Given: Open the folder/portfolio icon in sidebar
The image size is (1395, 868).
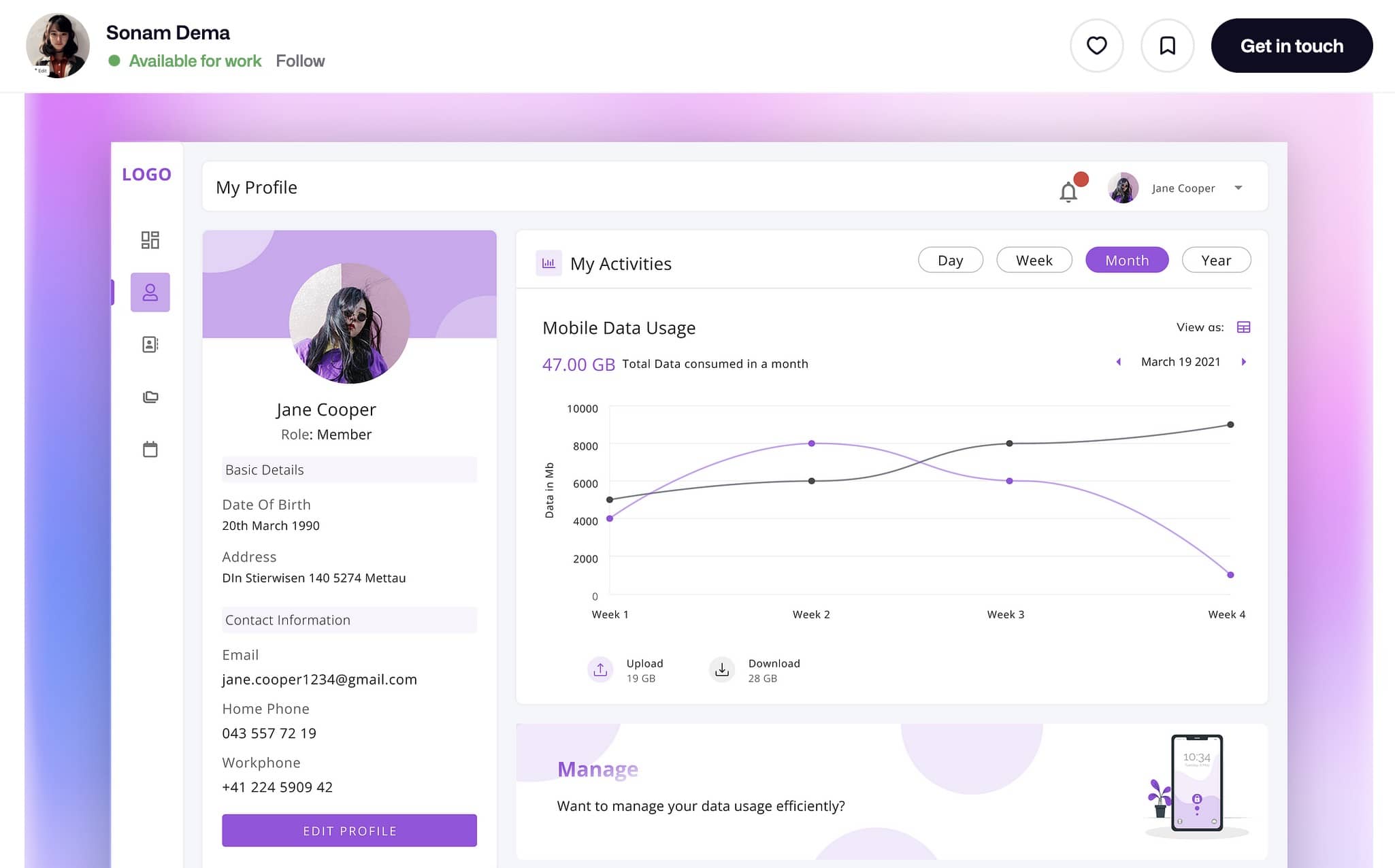Looking at the screenshot, I should point(150,396).
